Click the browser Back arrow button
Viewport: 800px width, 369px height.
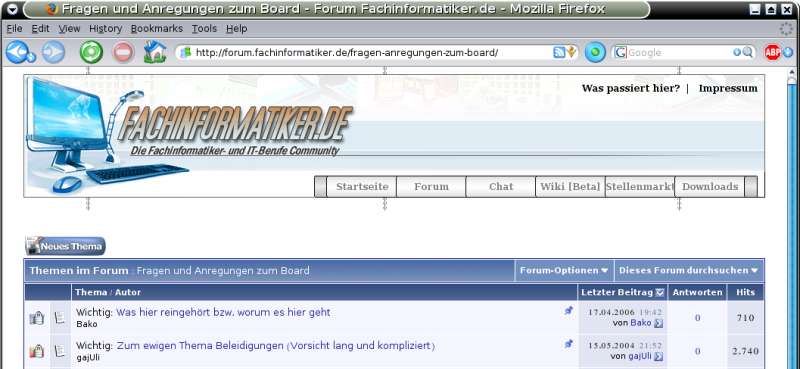[17, 52]
